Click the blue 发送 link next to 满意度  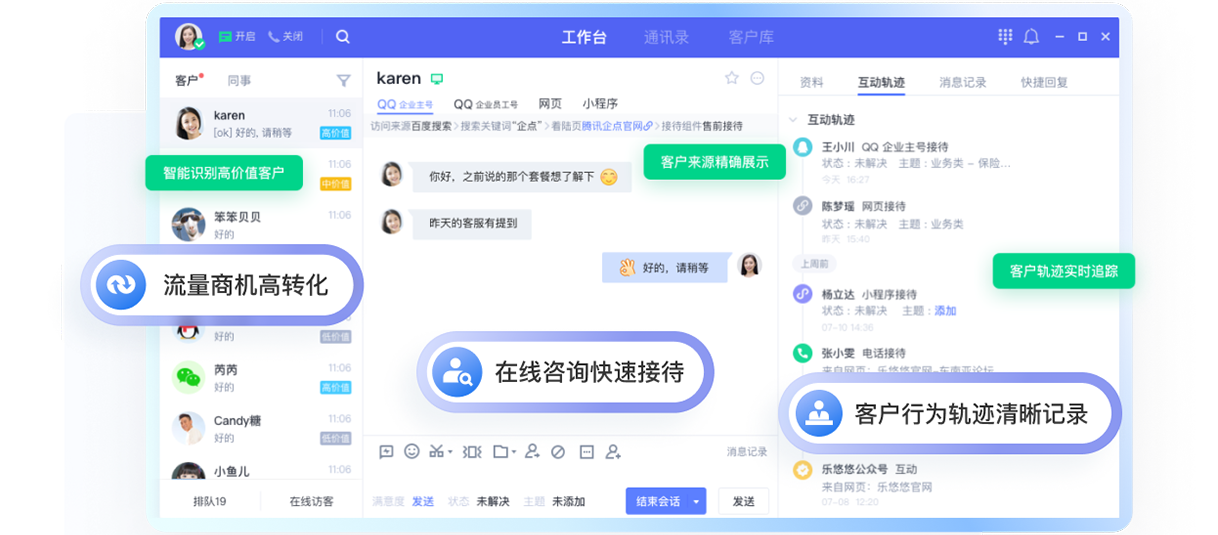pyautogui.click(x=423, y=502)
